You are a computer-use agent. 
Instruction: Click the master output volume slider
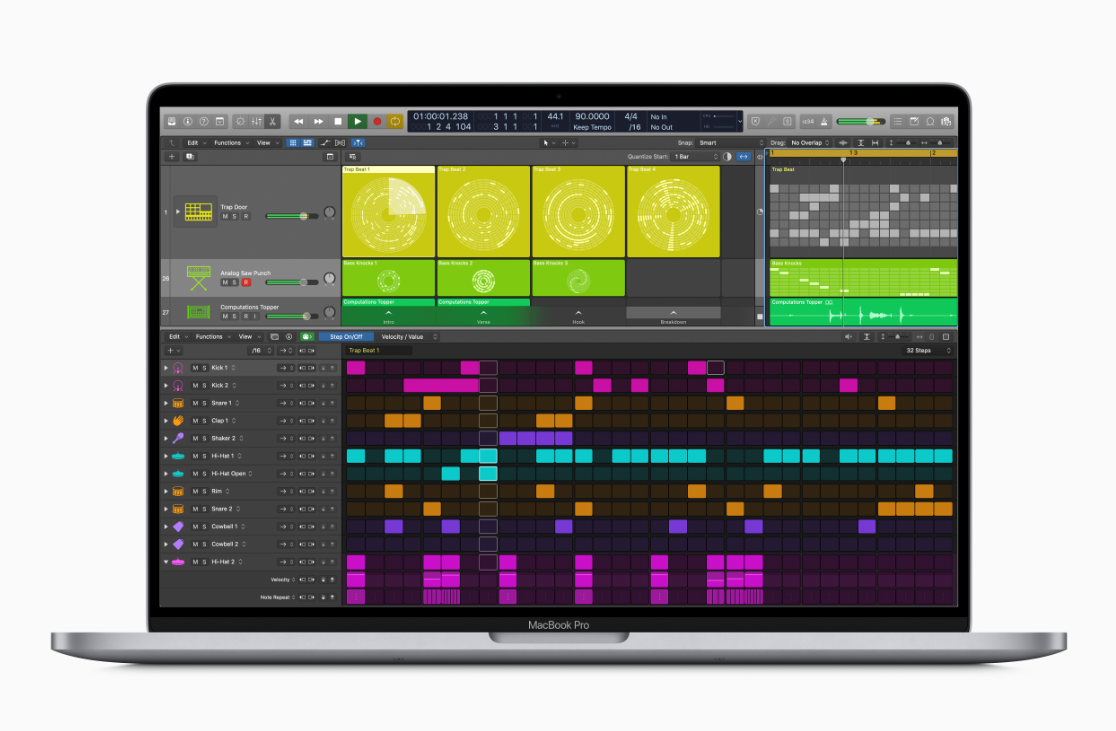(861, 122)
